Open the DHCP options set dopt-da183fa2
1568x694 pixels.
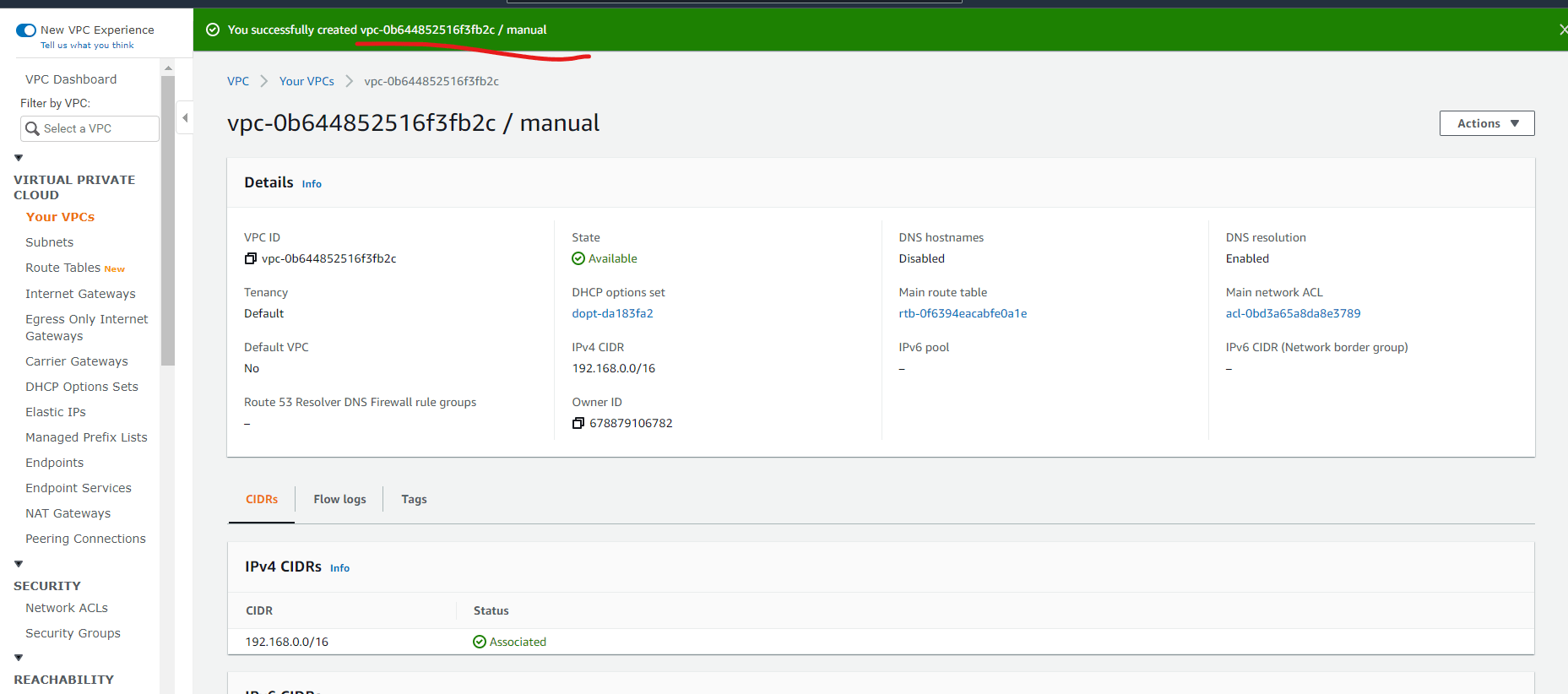[x=612, y=313]
